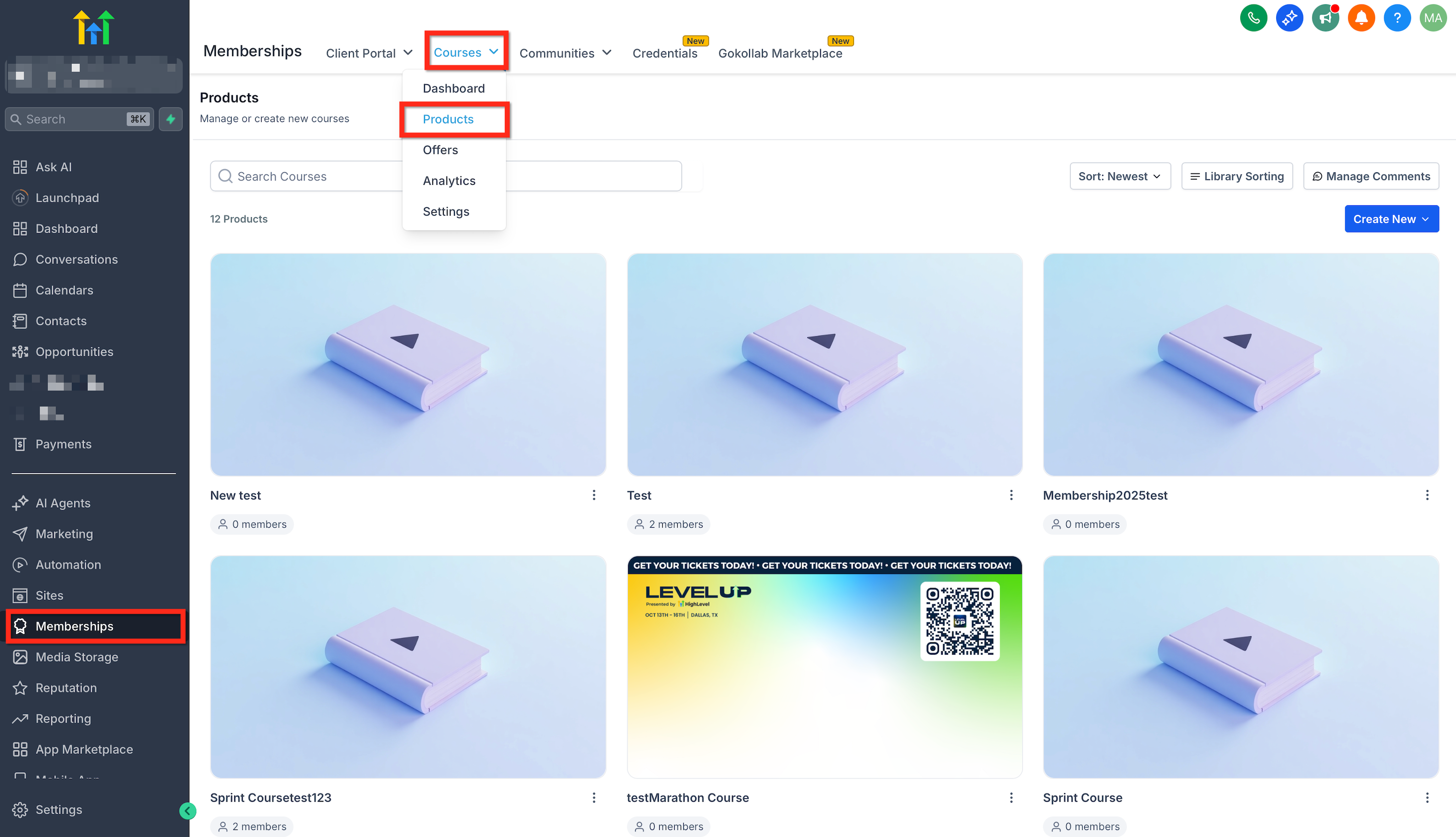Click the Search Courses input field

(310, 176)
